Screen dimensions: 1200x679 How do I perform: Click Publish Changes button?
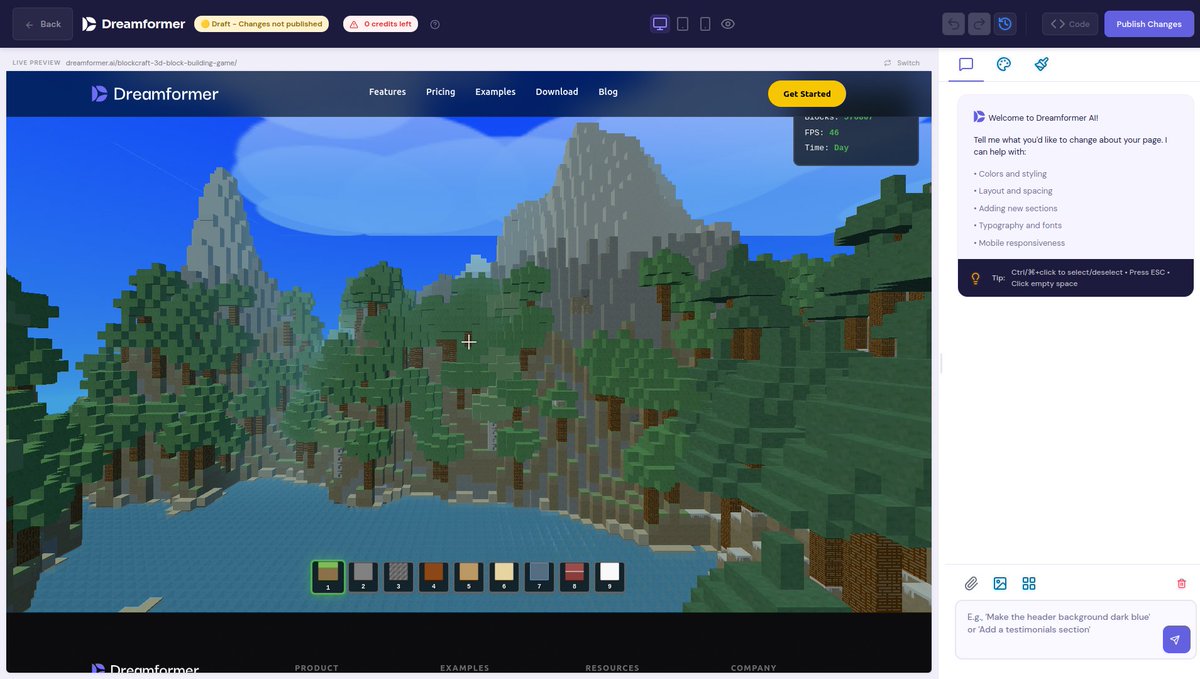click(1149, 24)
